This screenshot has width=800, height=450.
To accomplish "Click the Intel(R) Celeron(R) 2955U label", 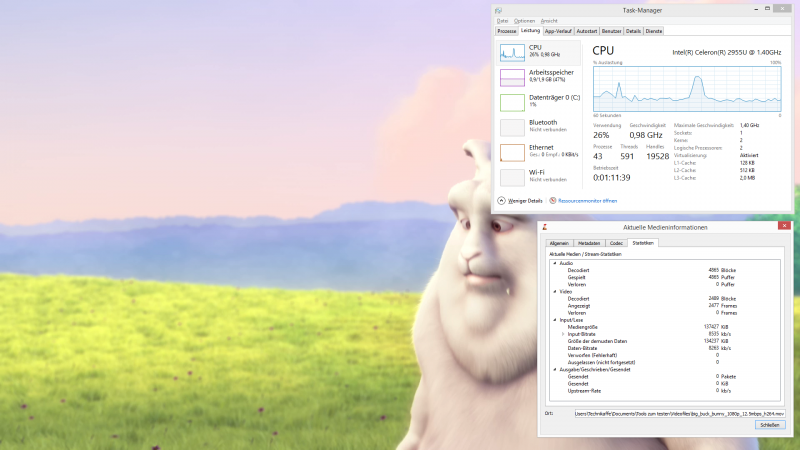I will (727, 52).
